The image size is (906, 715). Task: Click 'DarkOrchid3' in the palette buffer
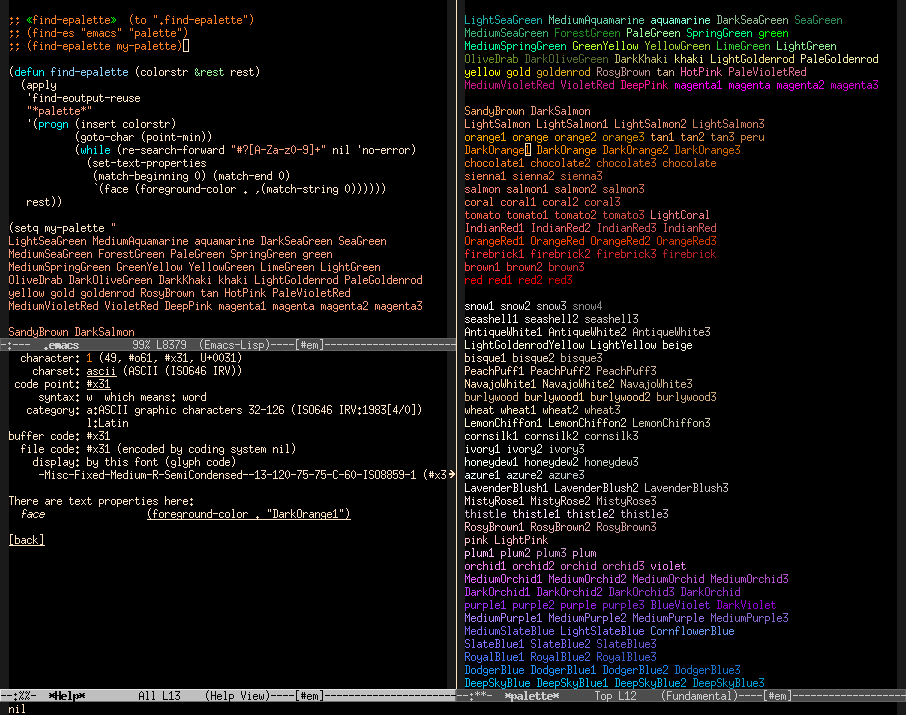coord(641,592)
